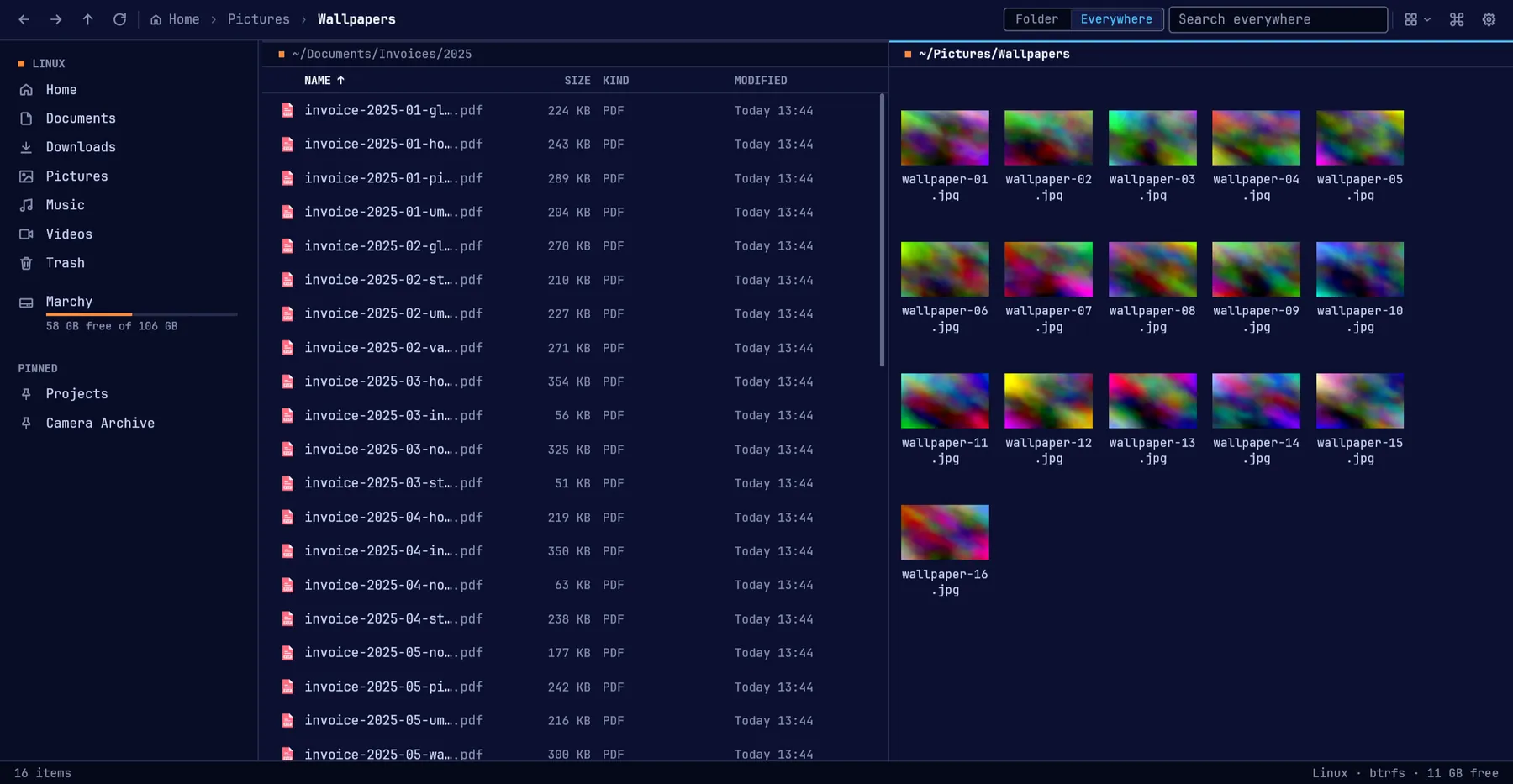Click the Trash bin icon in sidebar
1513x784 pixels.
pyautogui.click(x=26, y=263)
